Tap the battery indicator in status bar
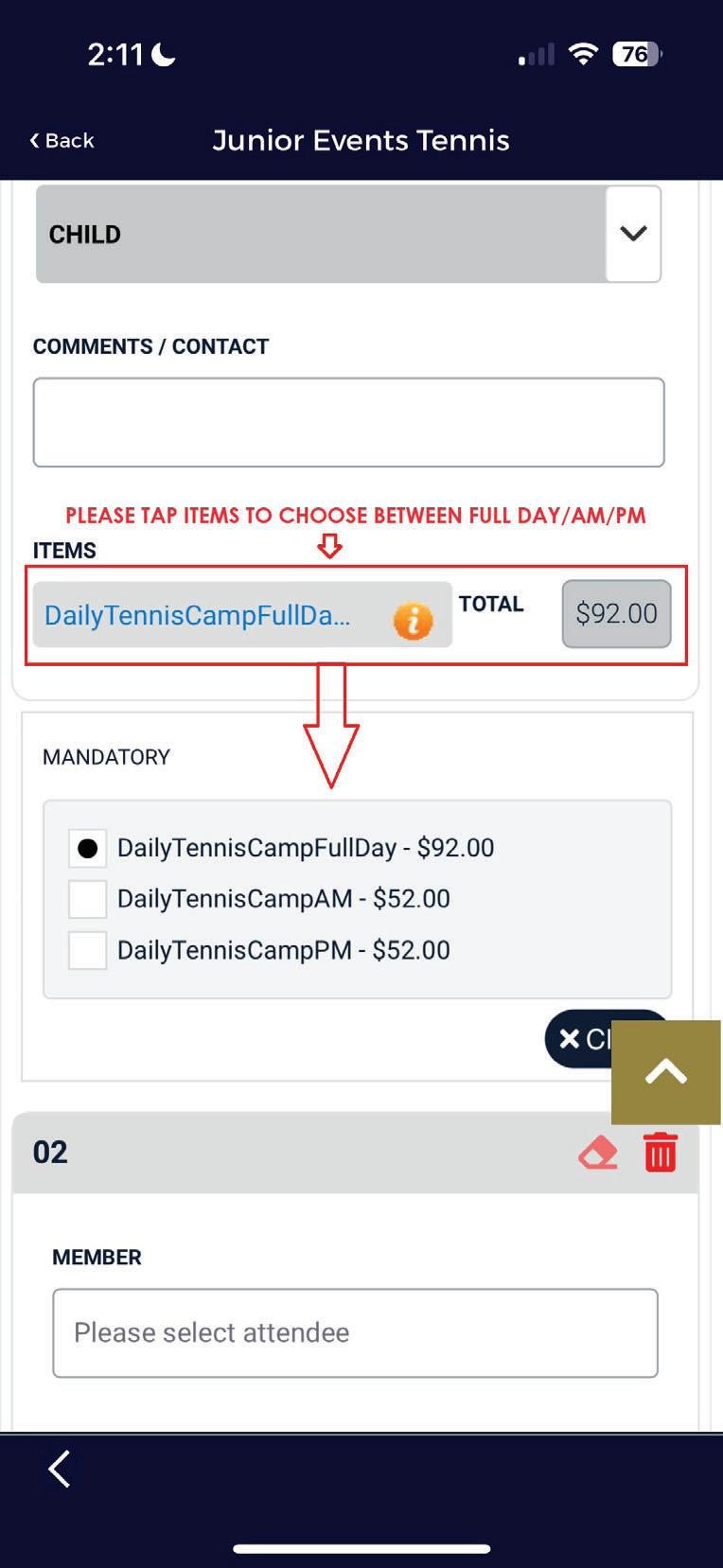The image size is (723, 1568). pos(637,54)
